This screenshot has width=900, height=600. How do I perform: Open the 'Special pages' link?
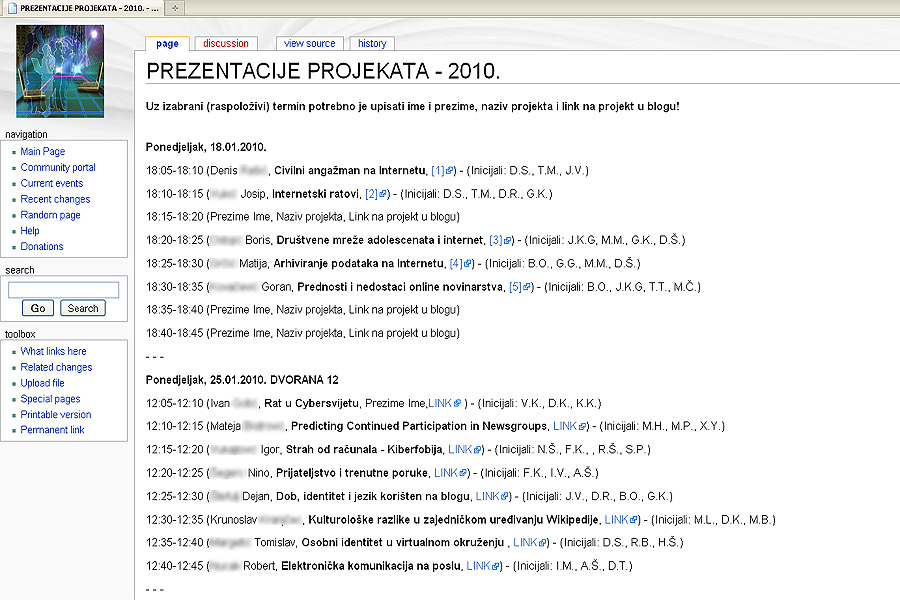51,399
